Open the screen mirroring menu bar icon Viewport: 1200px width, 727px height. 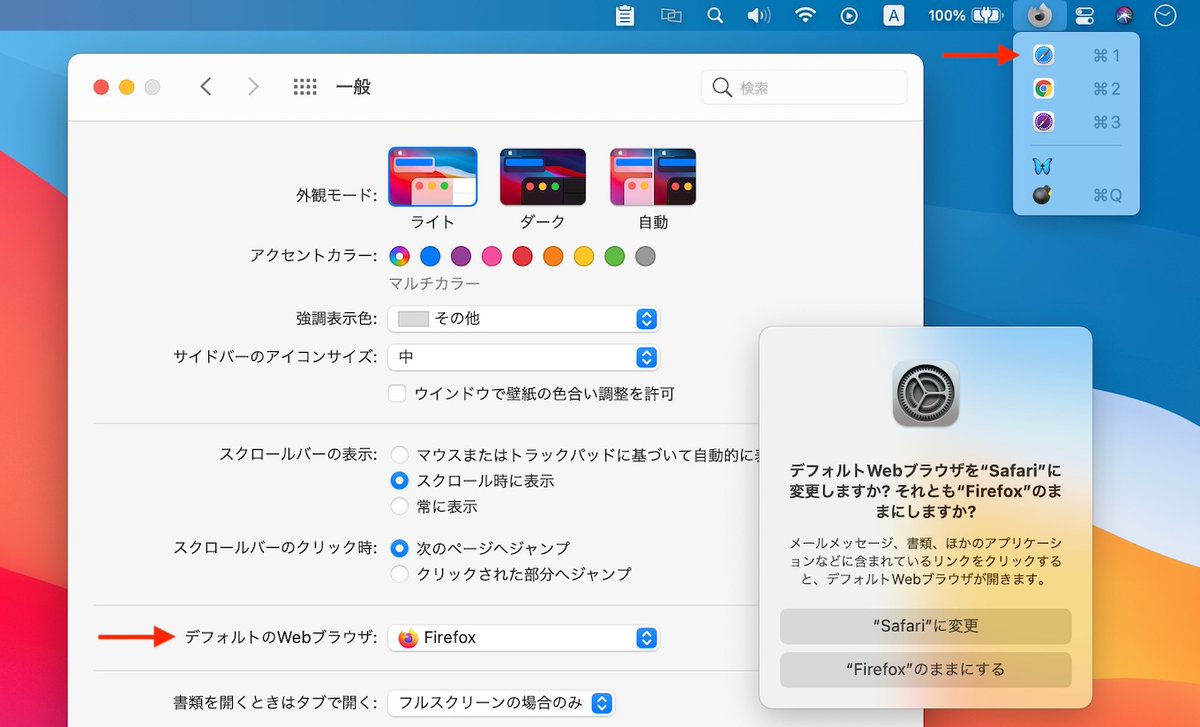670,15
